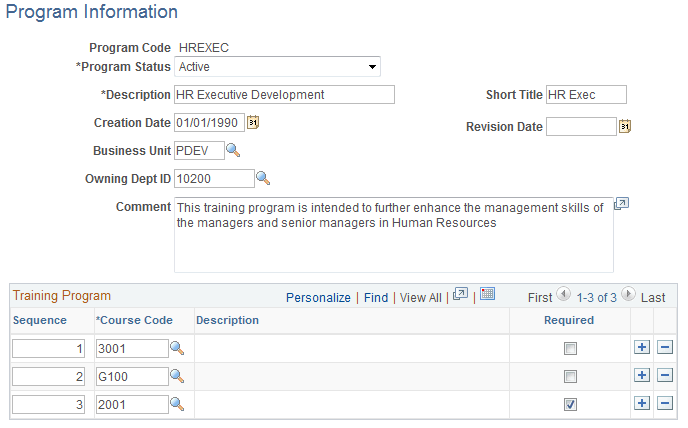This screenshot has width=688, height=428.
Task: Open the Creation Date calendar picker
Action: 253,123
